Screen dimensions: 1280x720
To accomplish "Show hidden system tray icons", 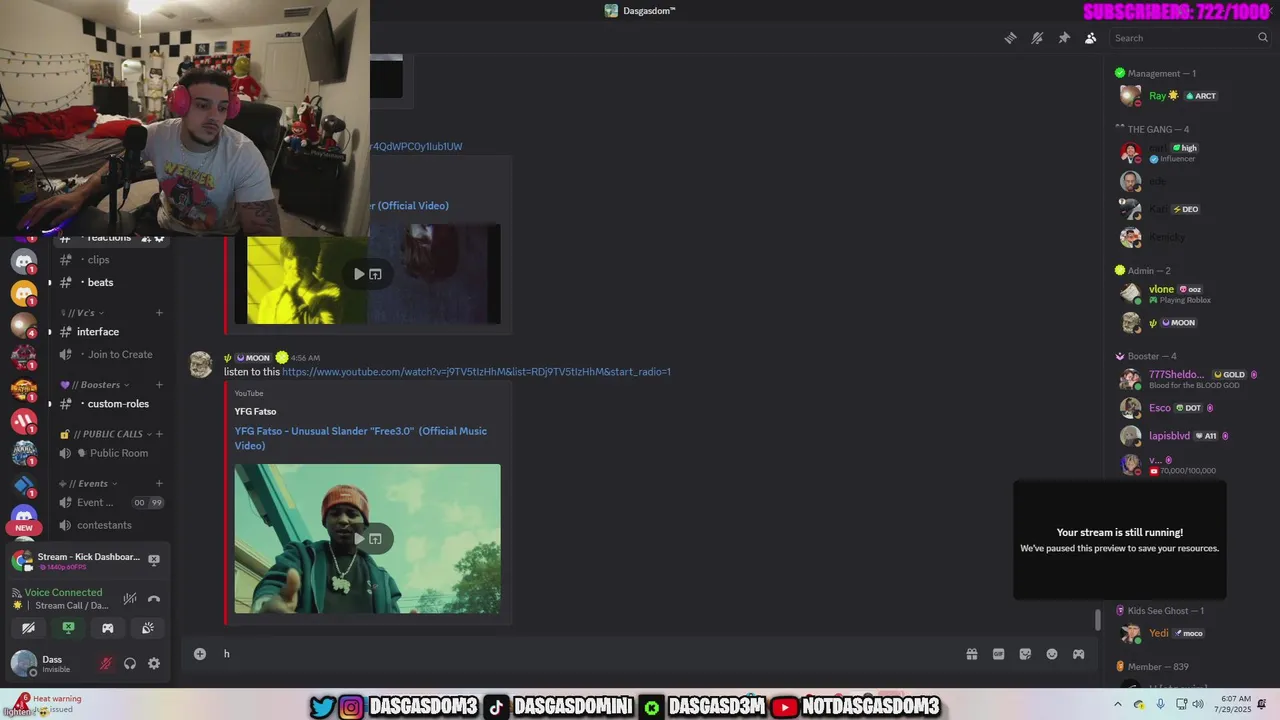I will point(1118,704).
